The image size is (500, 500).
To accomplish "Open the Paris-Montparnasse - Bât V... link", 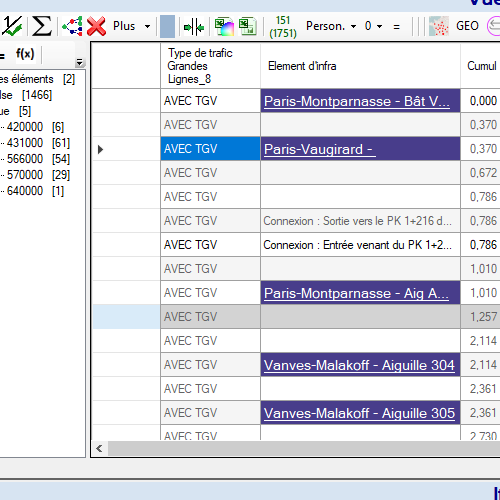I will click(x=357, y=101).
